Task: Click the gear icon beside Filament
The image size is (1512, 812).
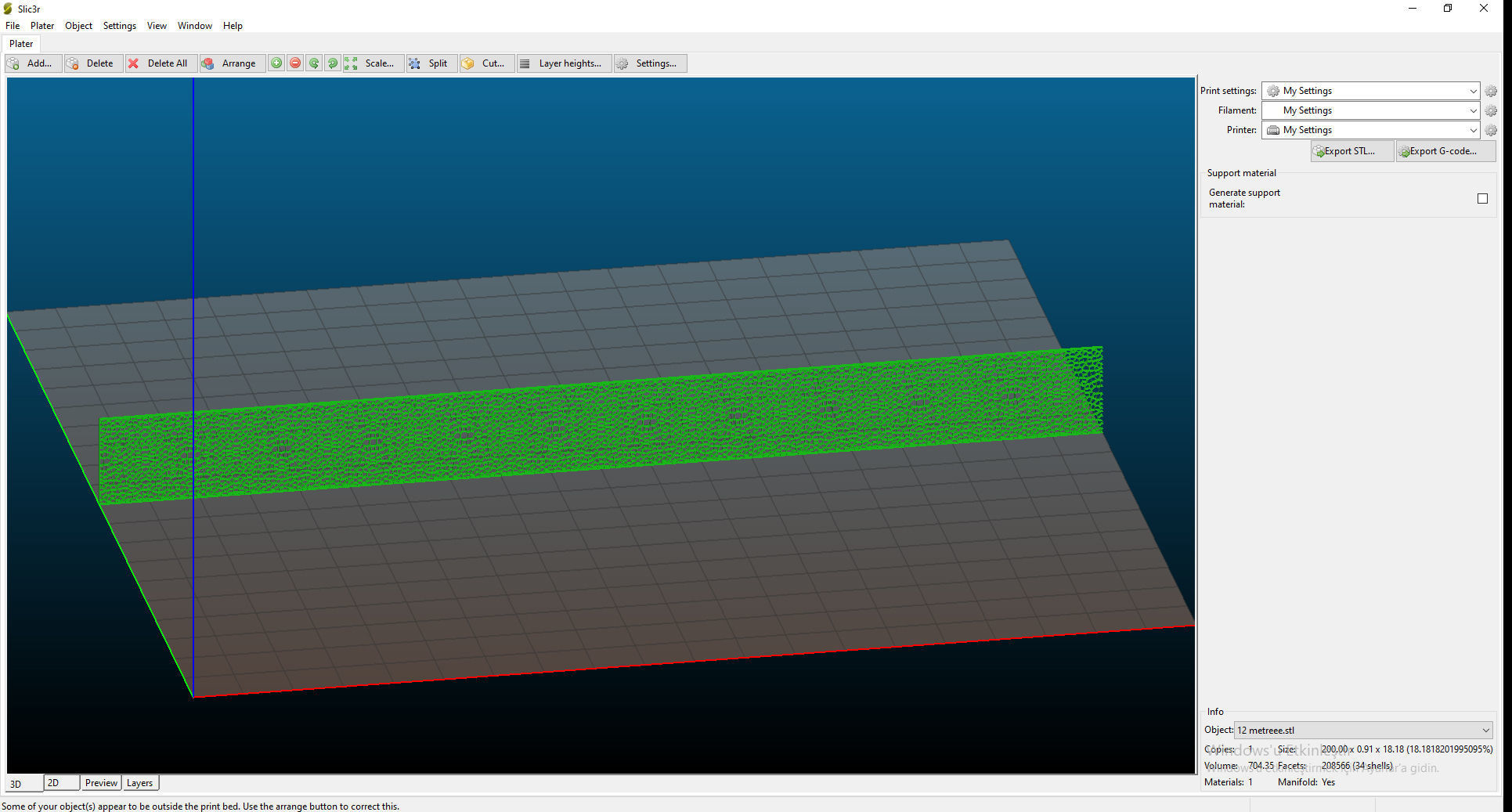Action: tap(1491, 110)
